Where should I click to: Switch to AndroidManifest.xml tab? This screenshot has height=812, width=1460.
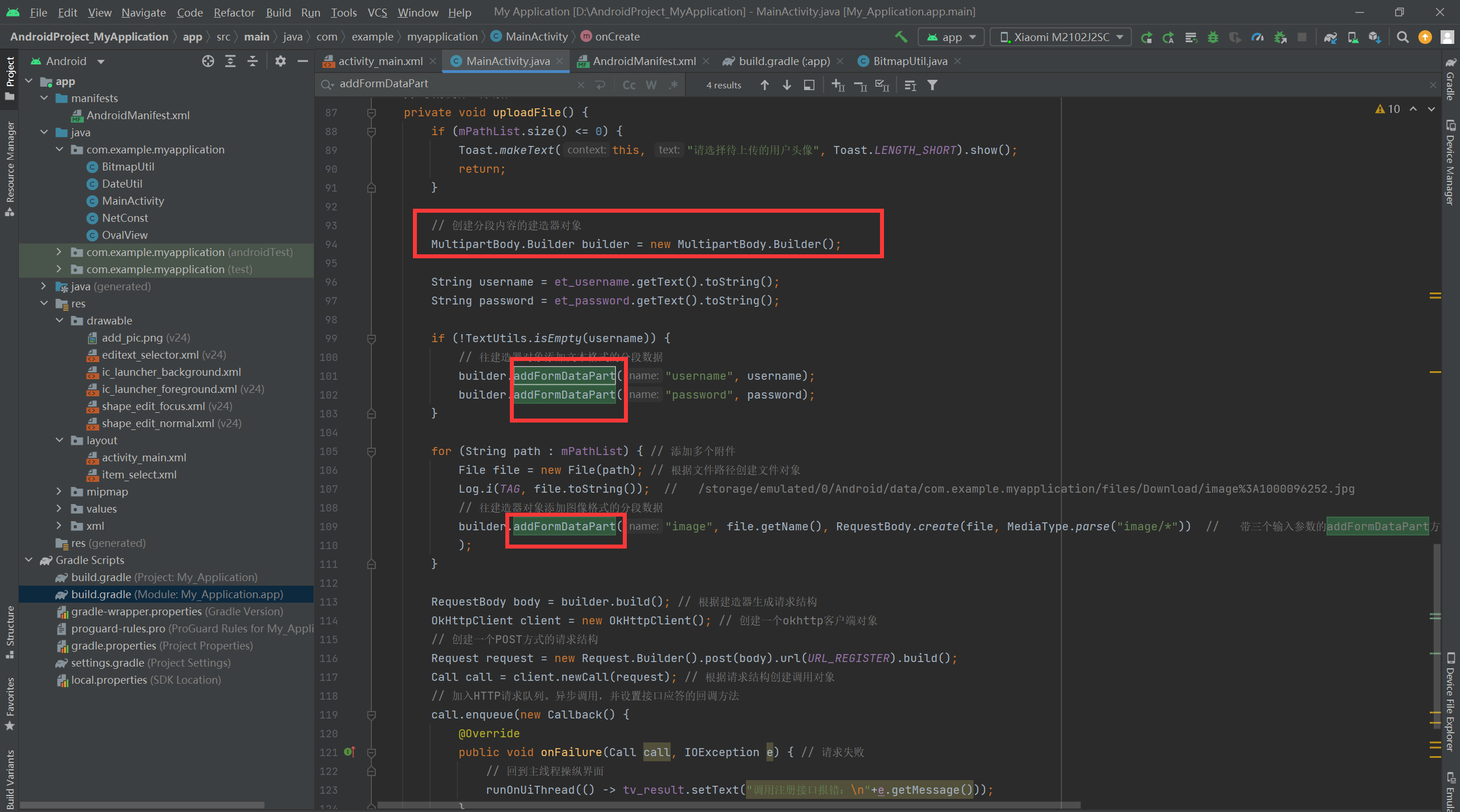point(643,61)
